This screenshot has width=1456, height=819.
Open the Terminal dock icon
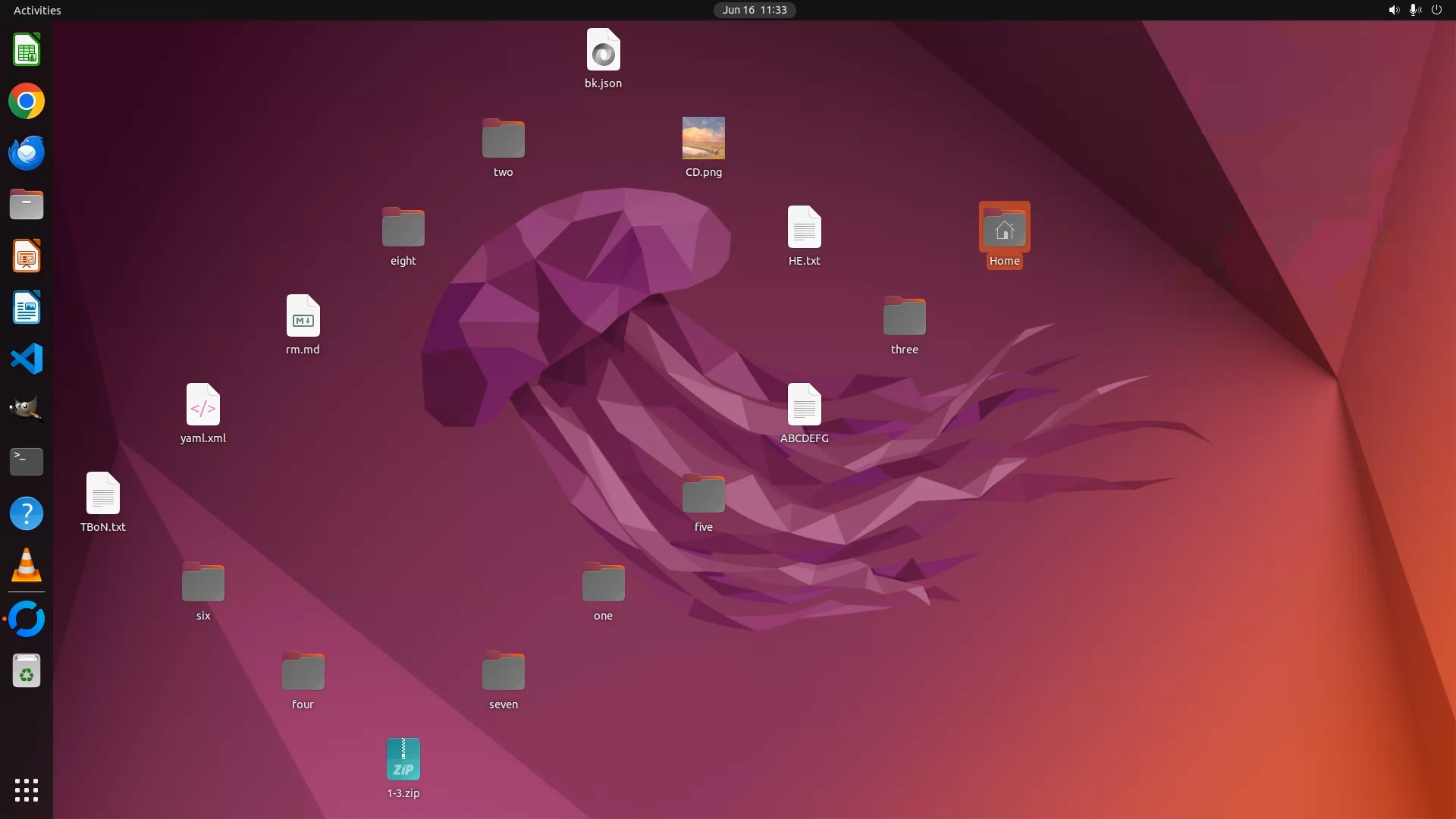(27, 461)
